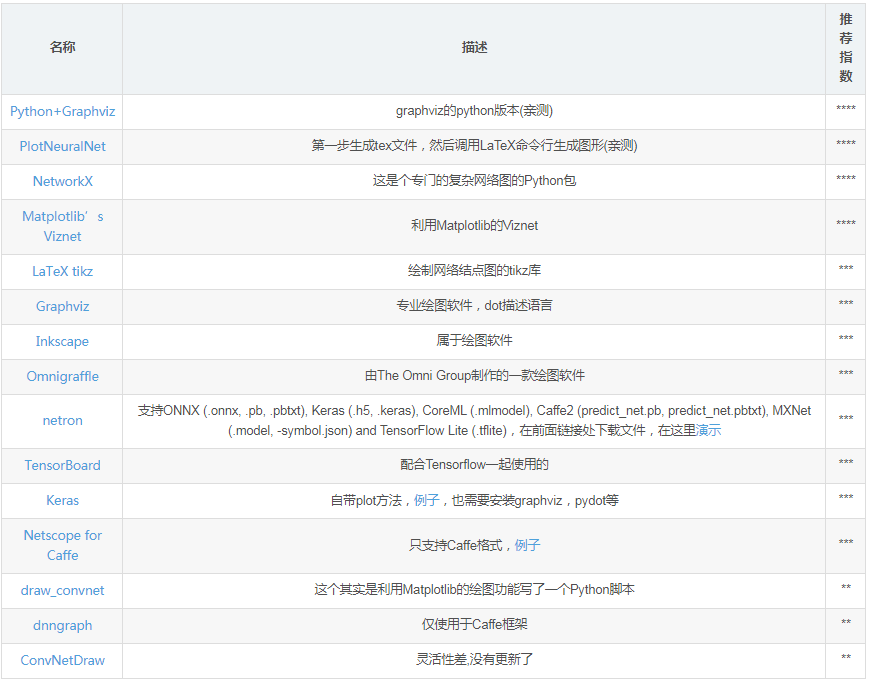
Task: Open the PlotNeuralNet link
Action: pos(62,146)
